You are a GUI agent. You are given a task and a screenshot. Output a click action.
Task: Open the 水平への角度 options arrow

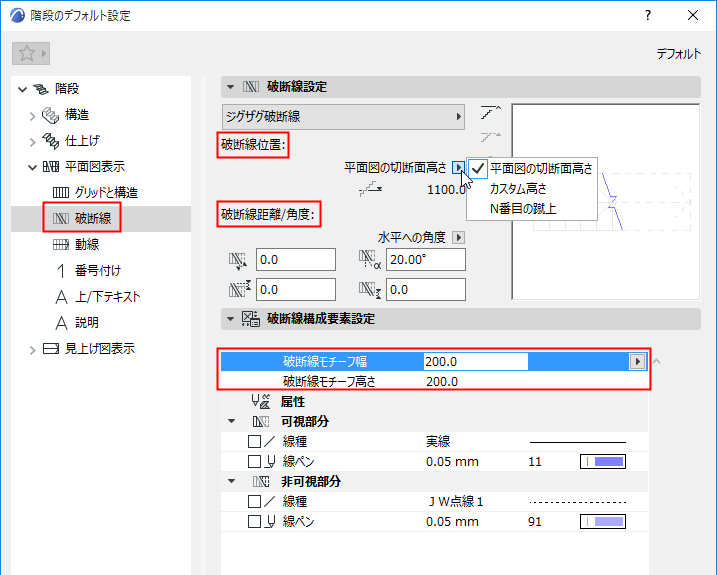[459, 237]
